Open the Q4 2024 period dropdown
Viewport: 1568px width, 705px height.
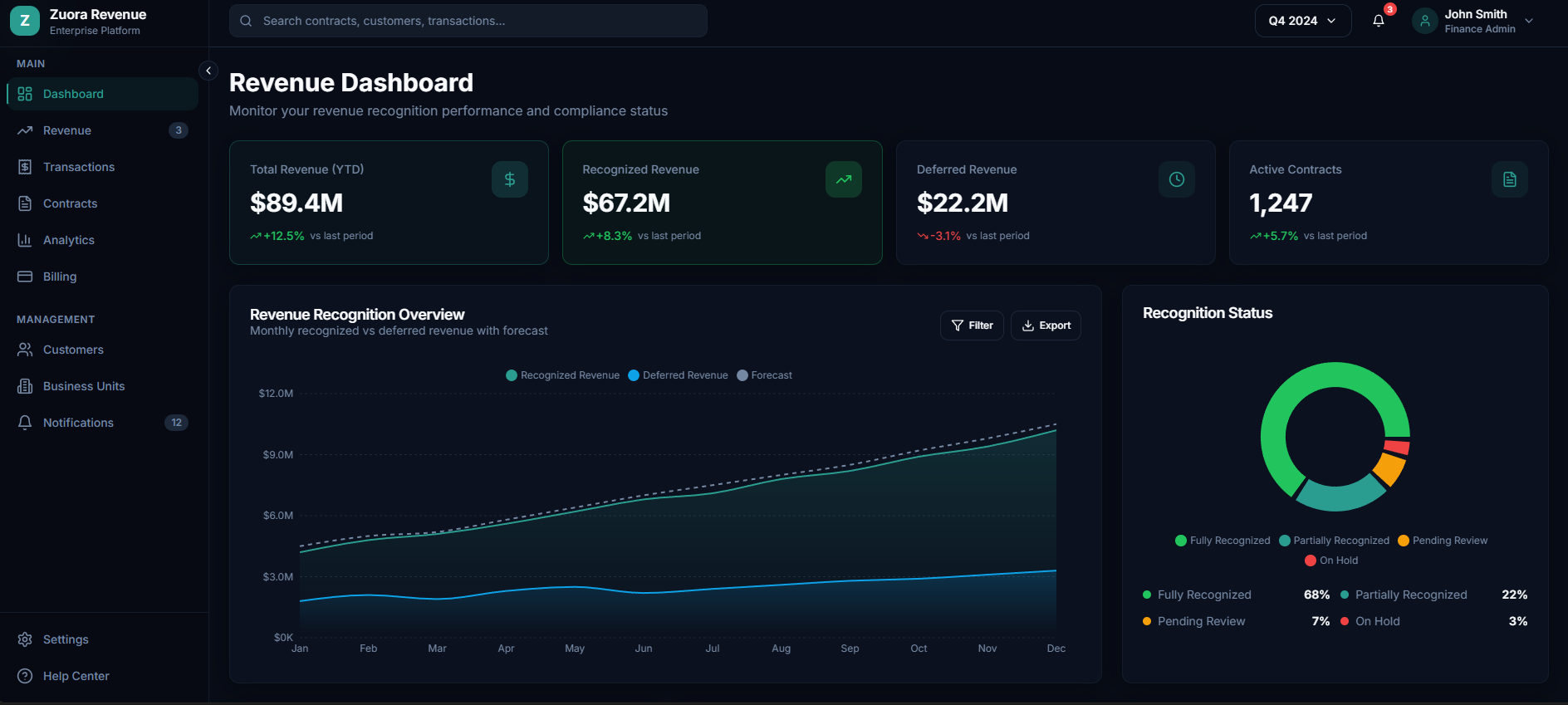1302,21
